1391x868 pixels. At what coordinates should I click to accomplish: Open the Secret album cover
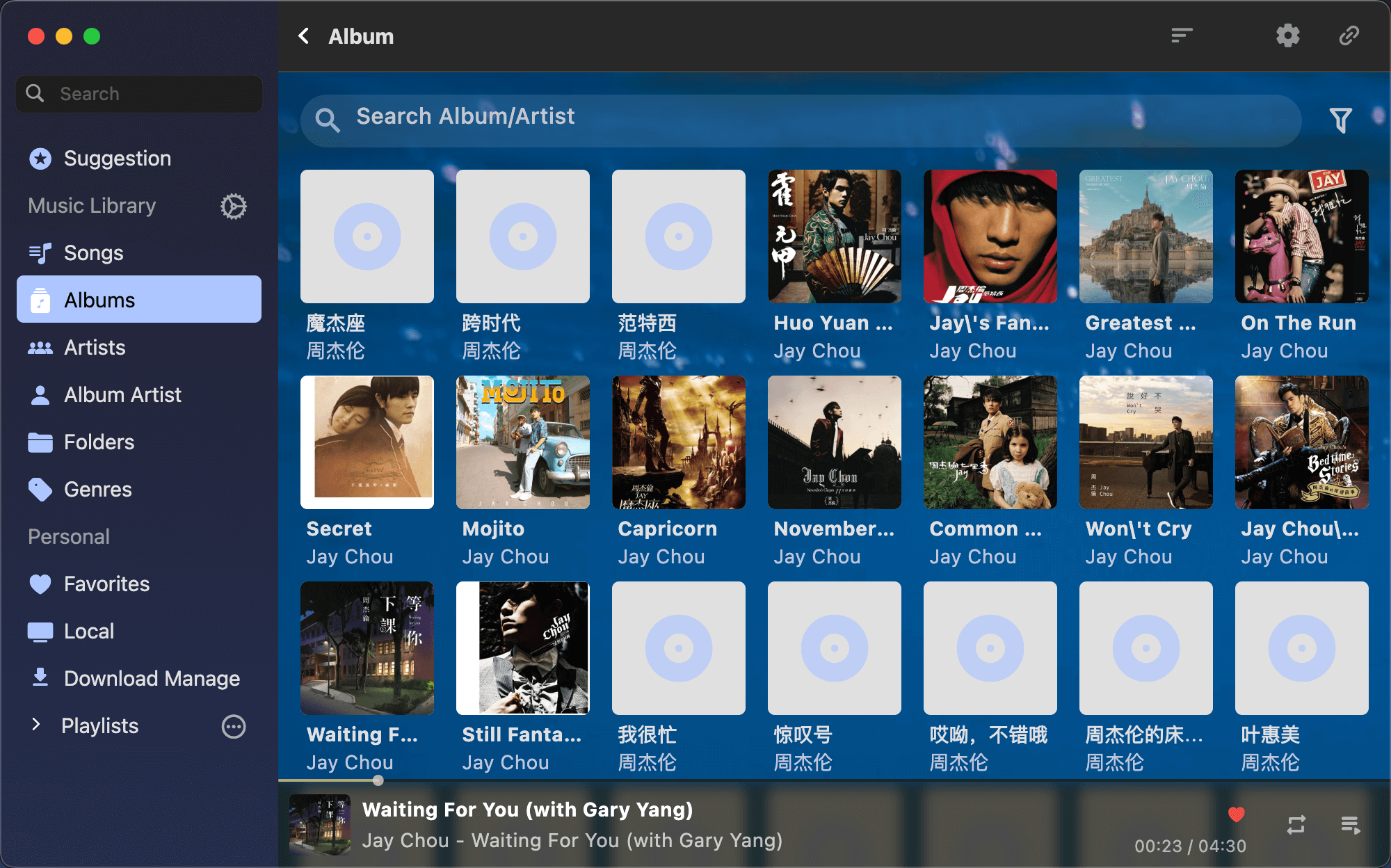click(x=367, y=442)
